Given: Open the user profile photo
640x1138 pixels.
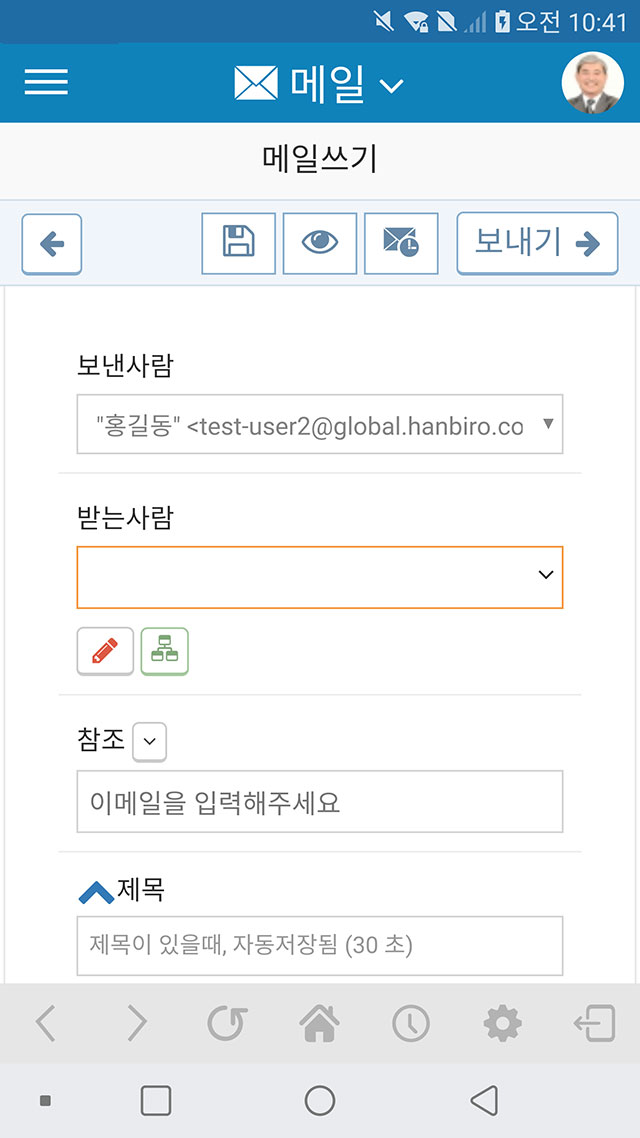Looking at the screenshot, I should [593, 83].
